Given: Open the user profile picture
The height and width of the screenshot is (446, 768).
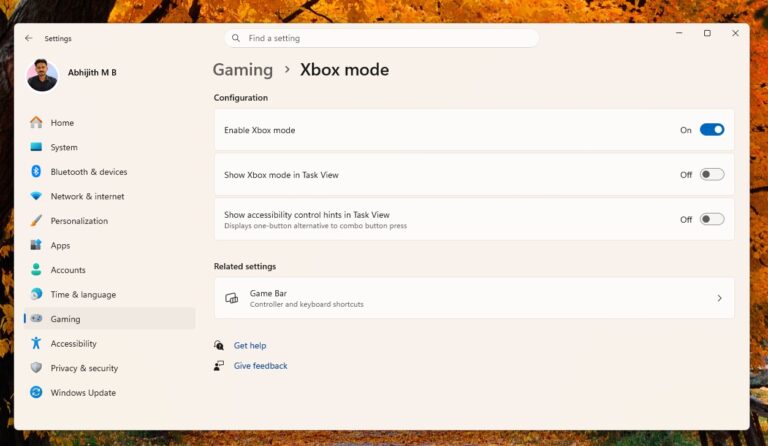Looking at the screenshot, I should (42, 75).
